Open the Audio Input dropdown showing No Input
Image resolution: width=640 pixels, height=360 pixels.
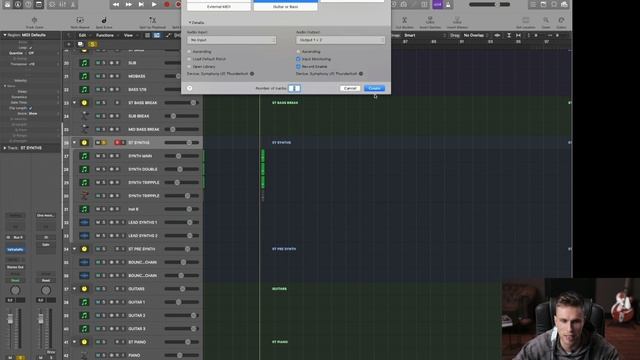(x=231, y=40)
